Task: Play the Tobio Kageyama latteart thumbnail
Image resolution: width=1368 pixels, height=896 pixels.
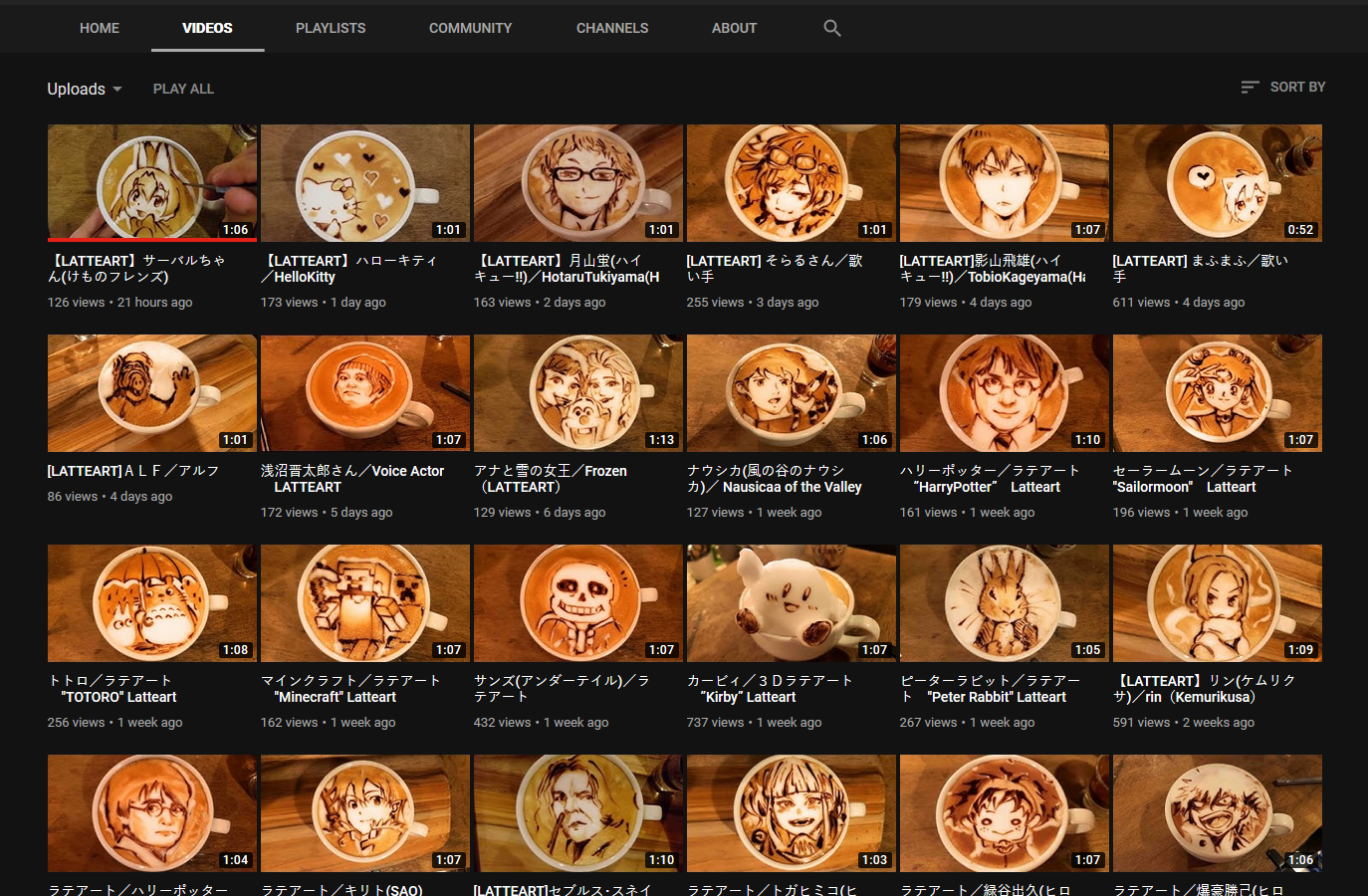Action: [1004, 183]
